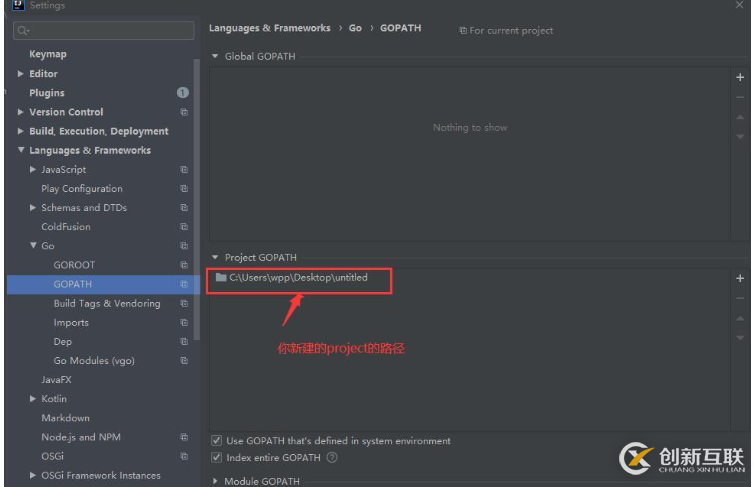This screenshot has width=754, height=487.
Task: Move Global GOPATH entry down
Action: pyautogui.click(x=740, y=137)
